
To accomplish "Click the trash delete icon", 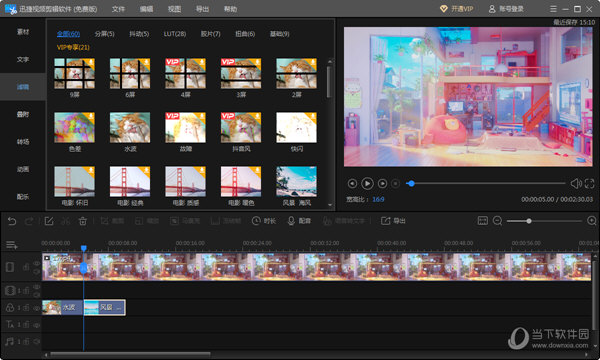I will pos(83,221).
